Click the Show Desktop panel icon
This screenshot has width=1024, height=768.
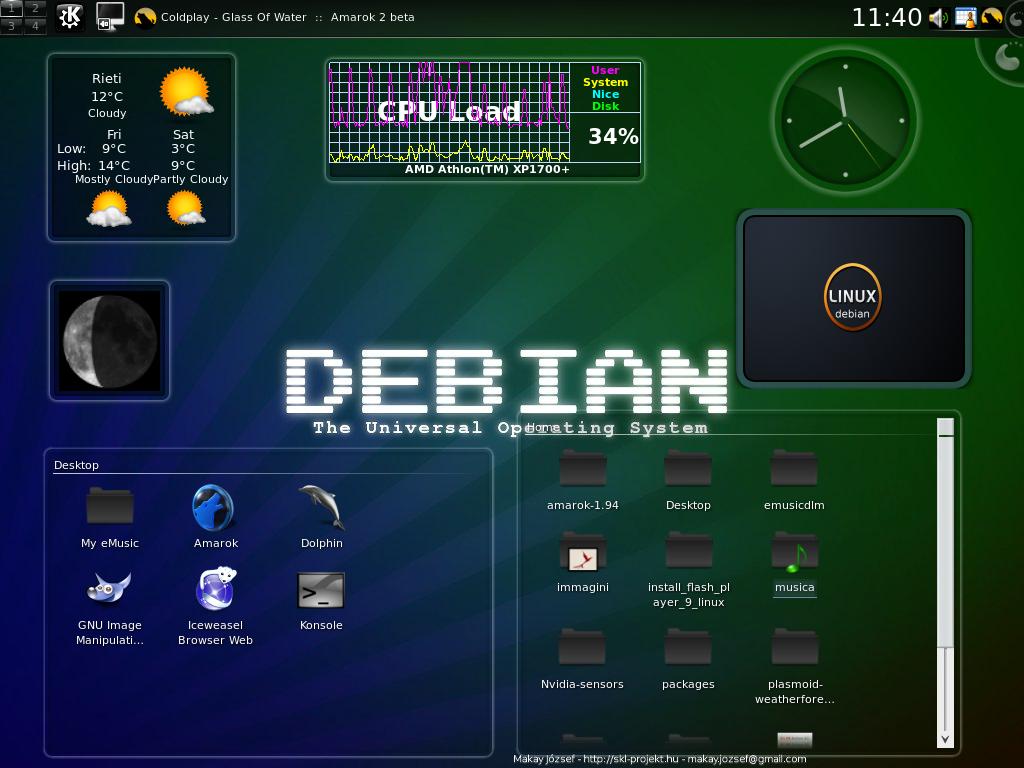click(x=109, y=16)
